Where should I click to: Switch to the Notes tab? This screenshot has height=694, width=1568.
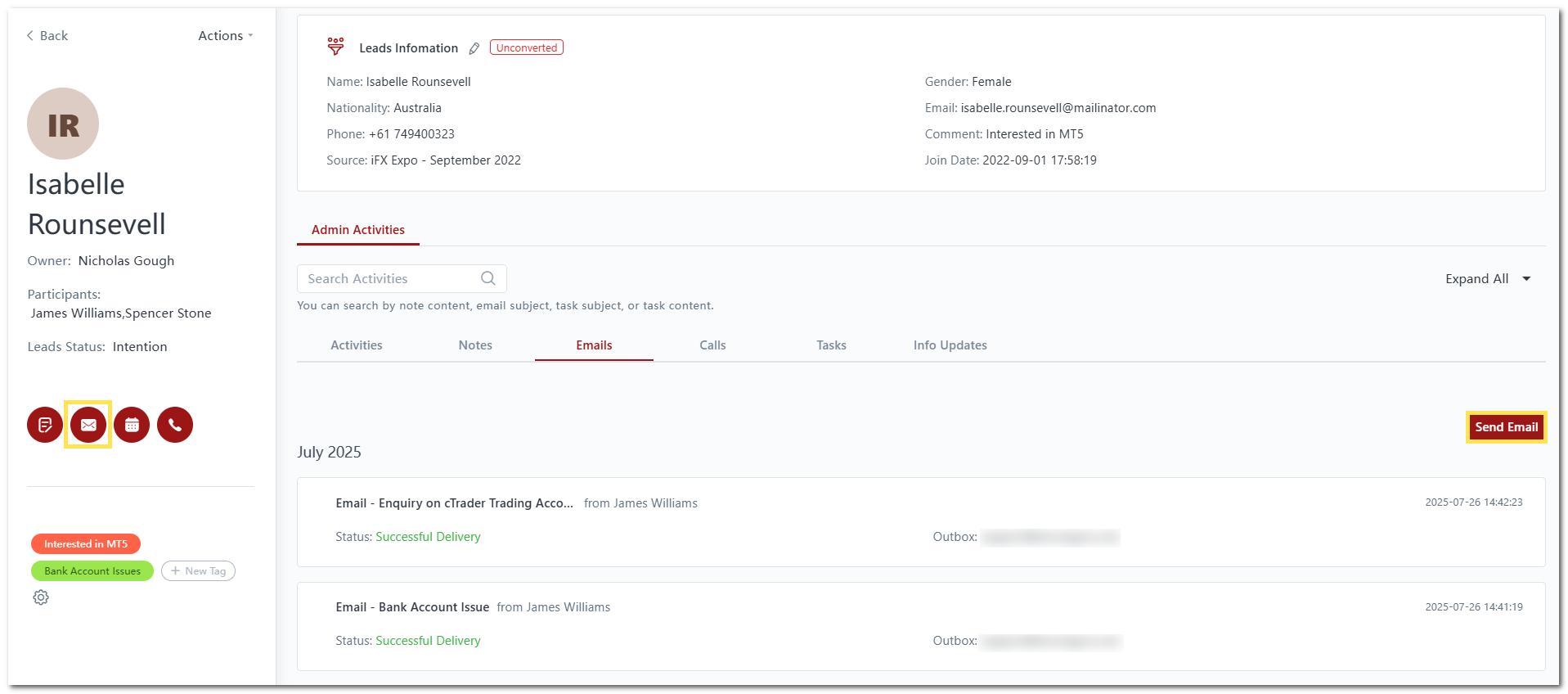pos(475,345)
